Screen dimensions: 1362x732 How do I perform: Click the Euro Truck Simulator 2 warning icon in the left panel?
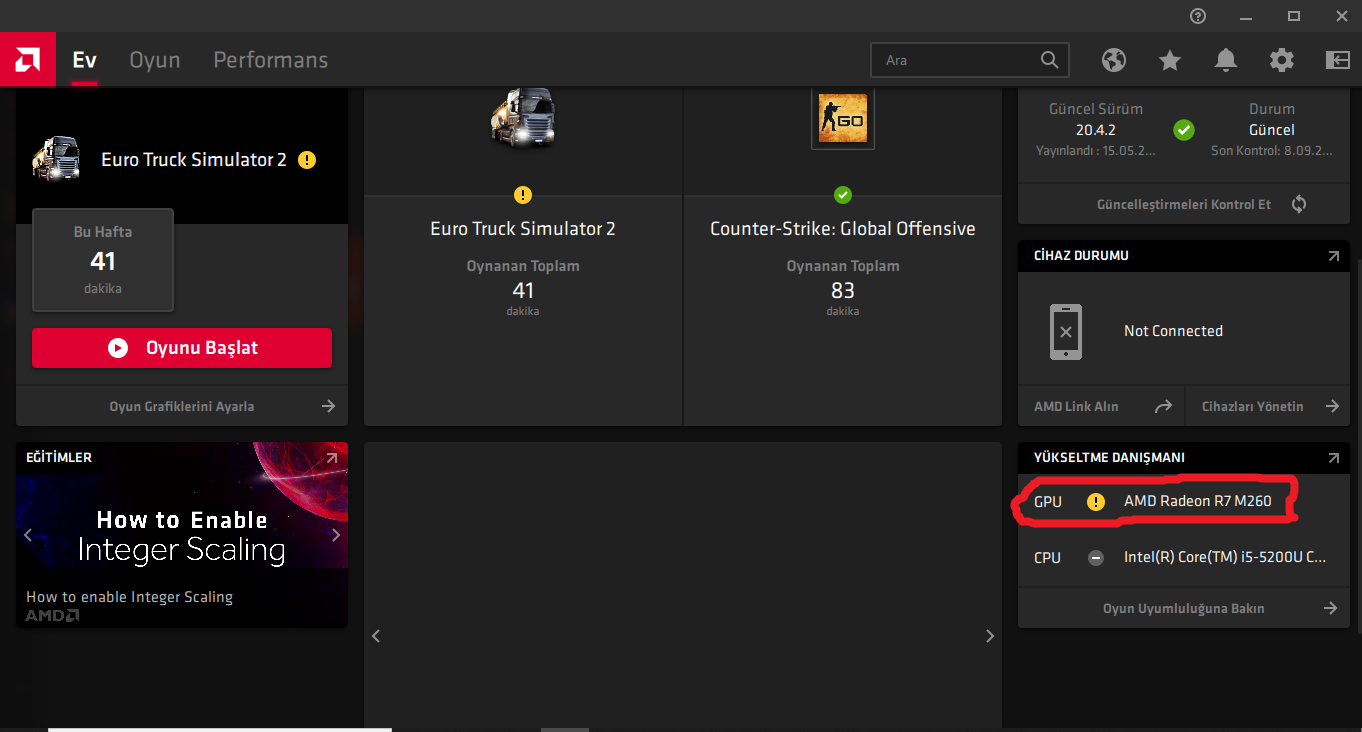(307, 160)
